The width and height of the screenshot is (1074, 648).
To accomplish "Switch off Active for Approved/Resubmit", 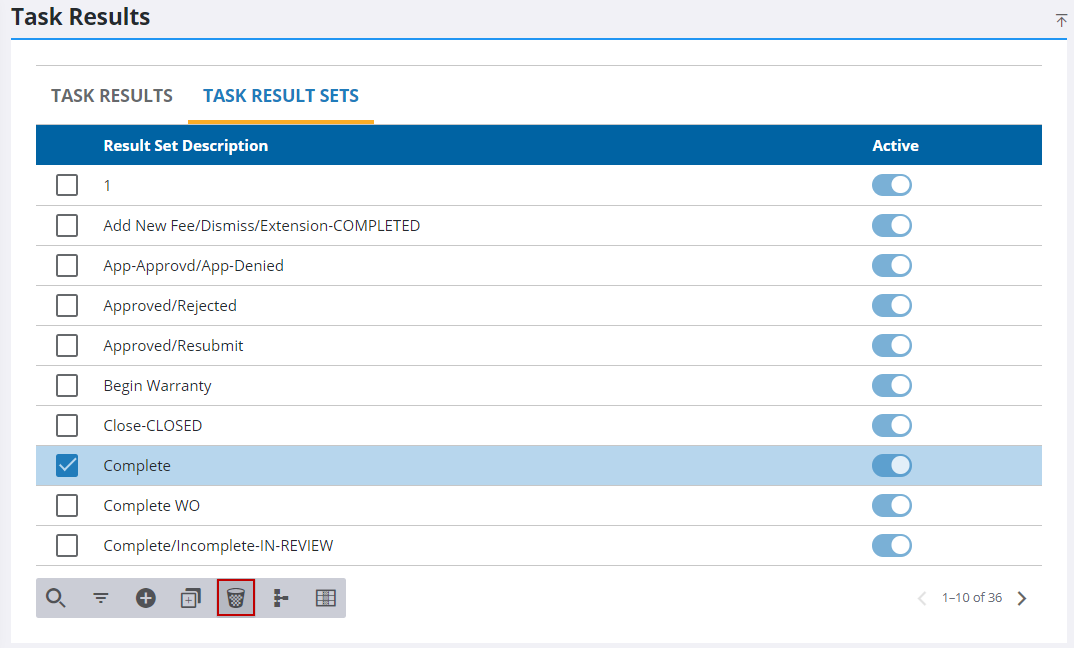I will click(x=892, y=345).
